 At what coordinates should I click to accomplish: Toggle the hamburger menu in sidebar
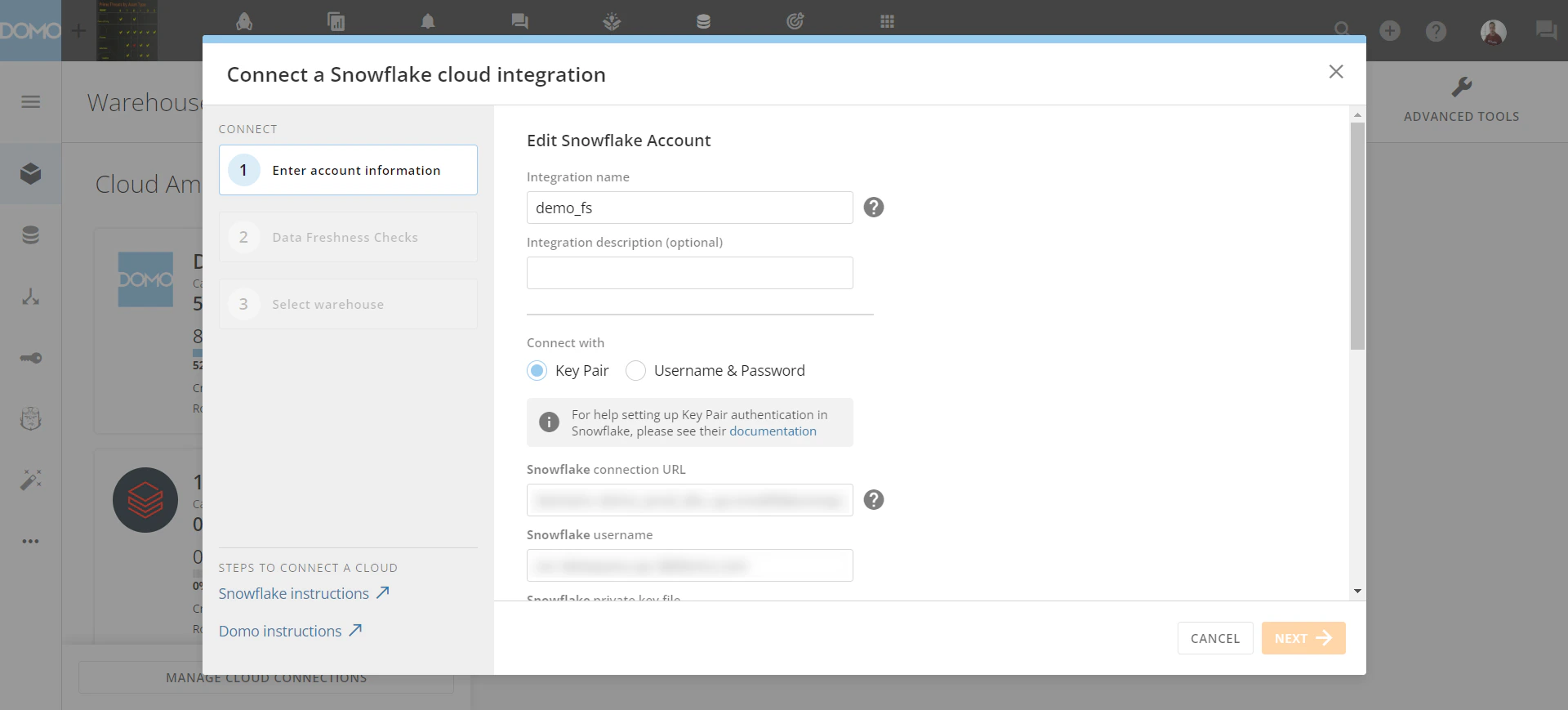pos(31,102)
